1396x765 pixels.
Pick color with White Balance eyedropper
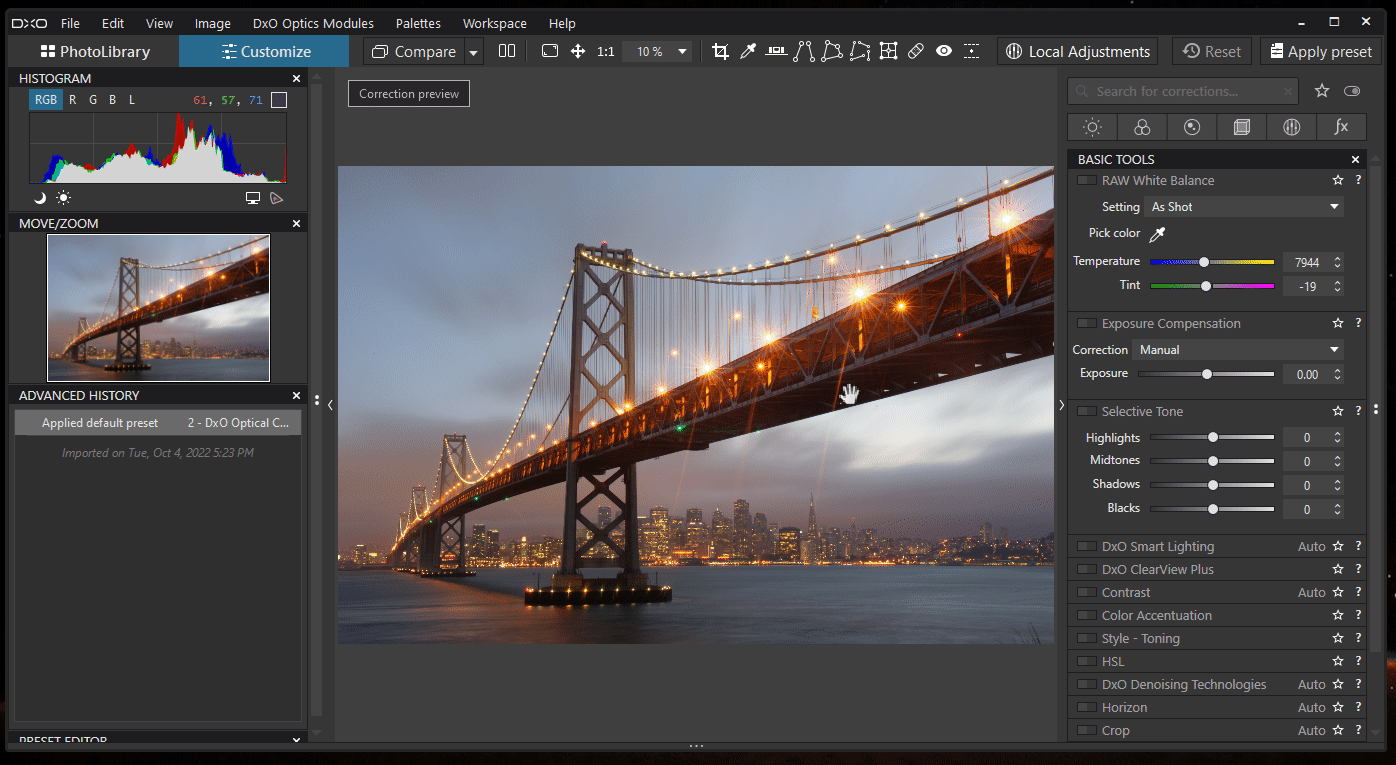click(1158, 233)
